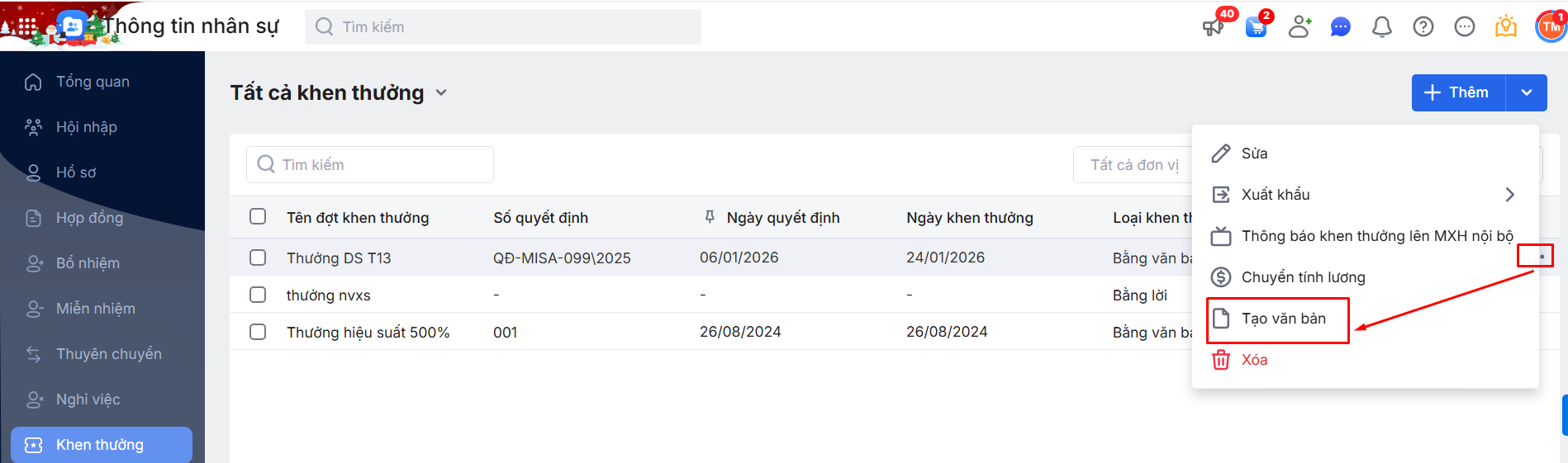Open the announcements megaphone icon
Viewport: 1568px width, 463px height.
[1213, 26]
